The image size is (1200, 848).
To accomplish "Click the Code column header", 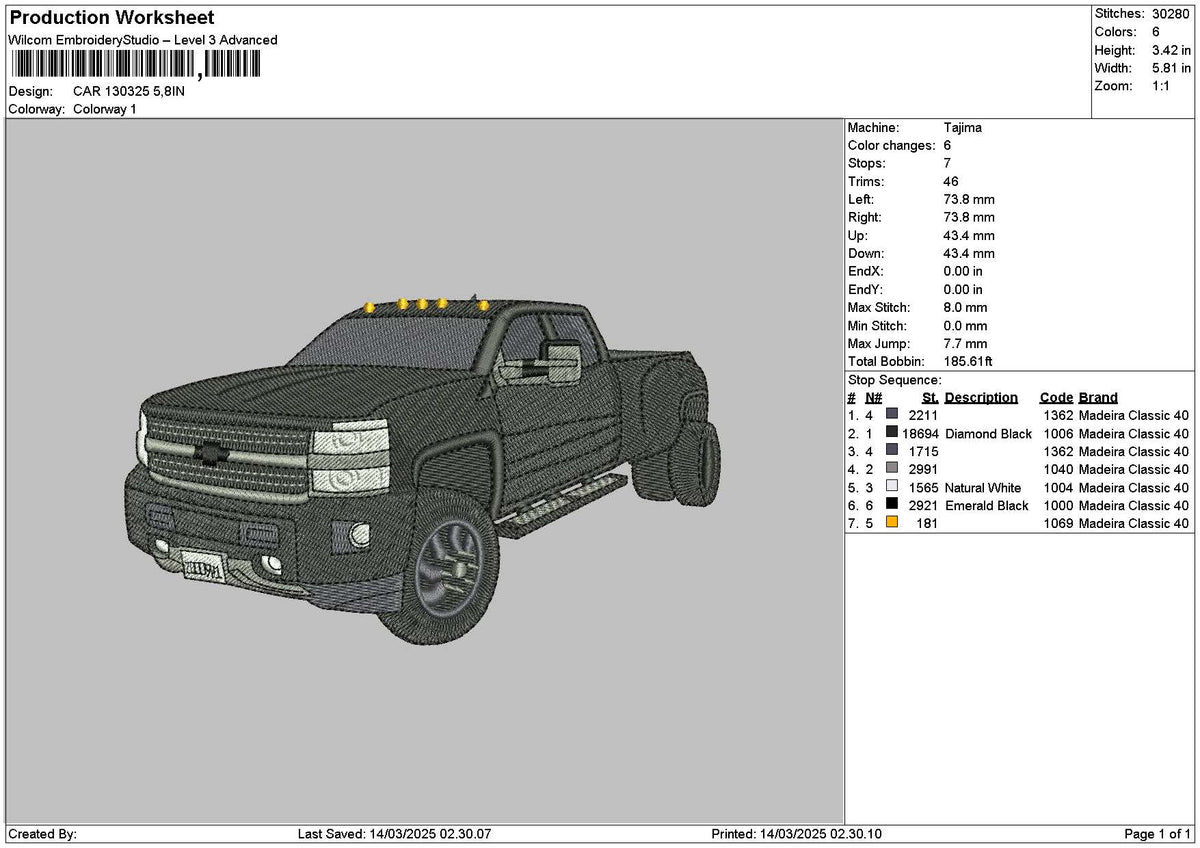I will [1056, 398].
